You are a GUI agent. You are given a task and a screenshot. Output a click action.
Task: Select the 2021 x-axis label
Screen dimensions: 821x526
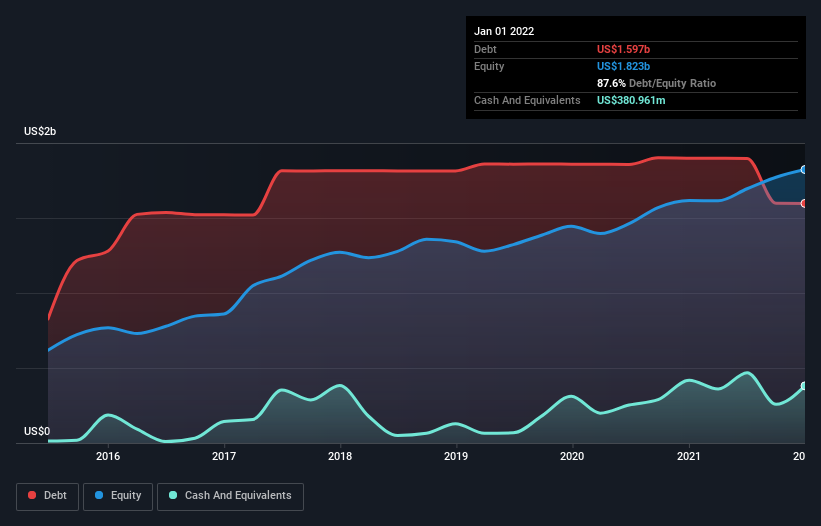(689, 456)
